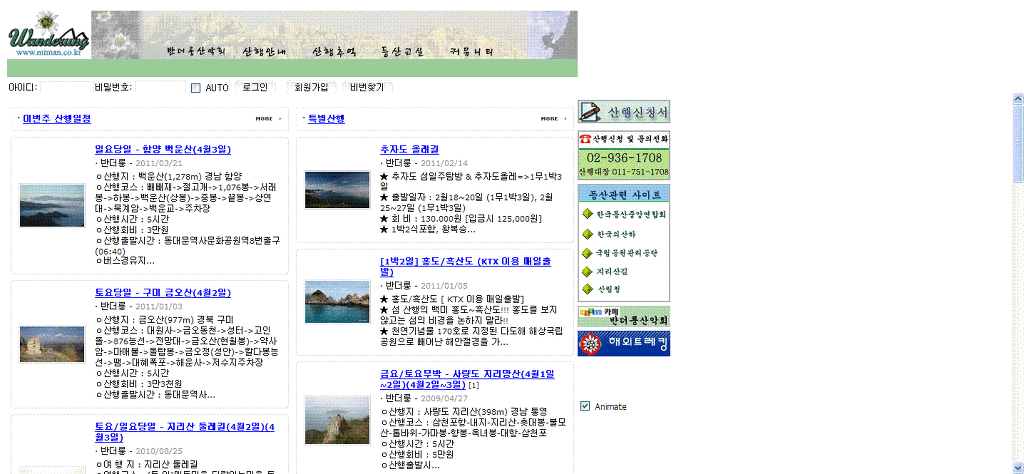Open the 일요당일 - 함양 백운산(4월3일) post
This screenshot has height=474, width=1024.
pos(163,150)
